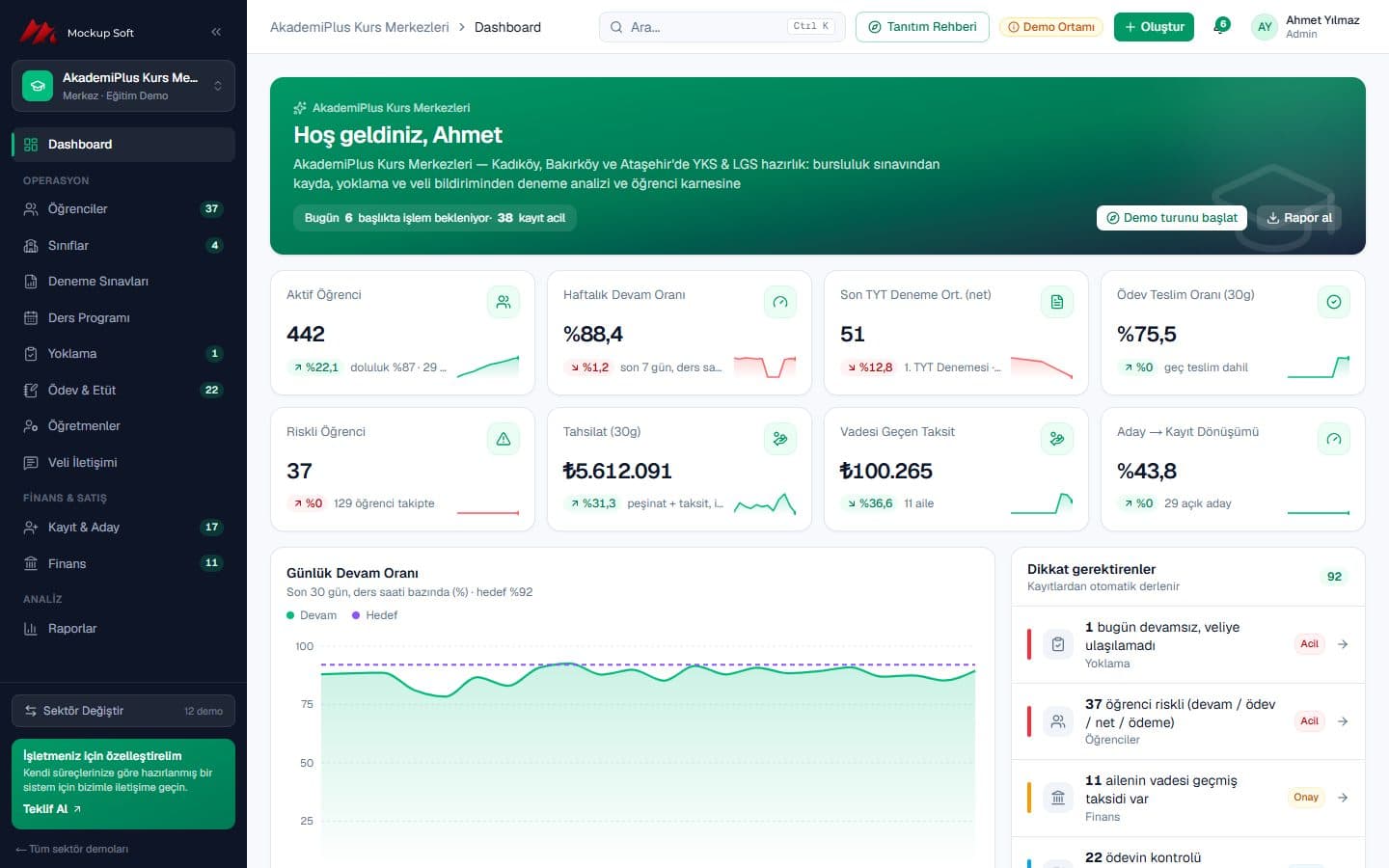Screen dimensions: 1389x868
Task: Expand the AkademiPlus Kurs Merkezleri organization switcher
Action: (x=123, y=86)
